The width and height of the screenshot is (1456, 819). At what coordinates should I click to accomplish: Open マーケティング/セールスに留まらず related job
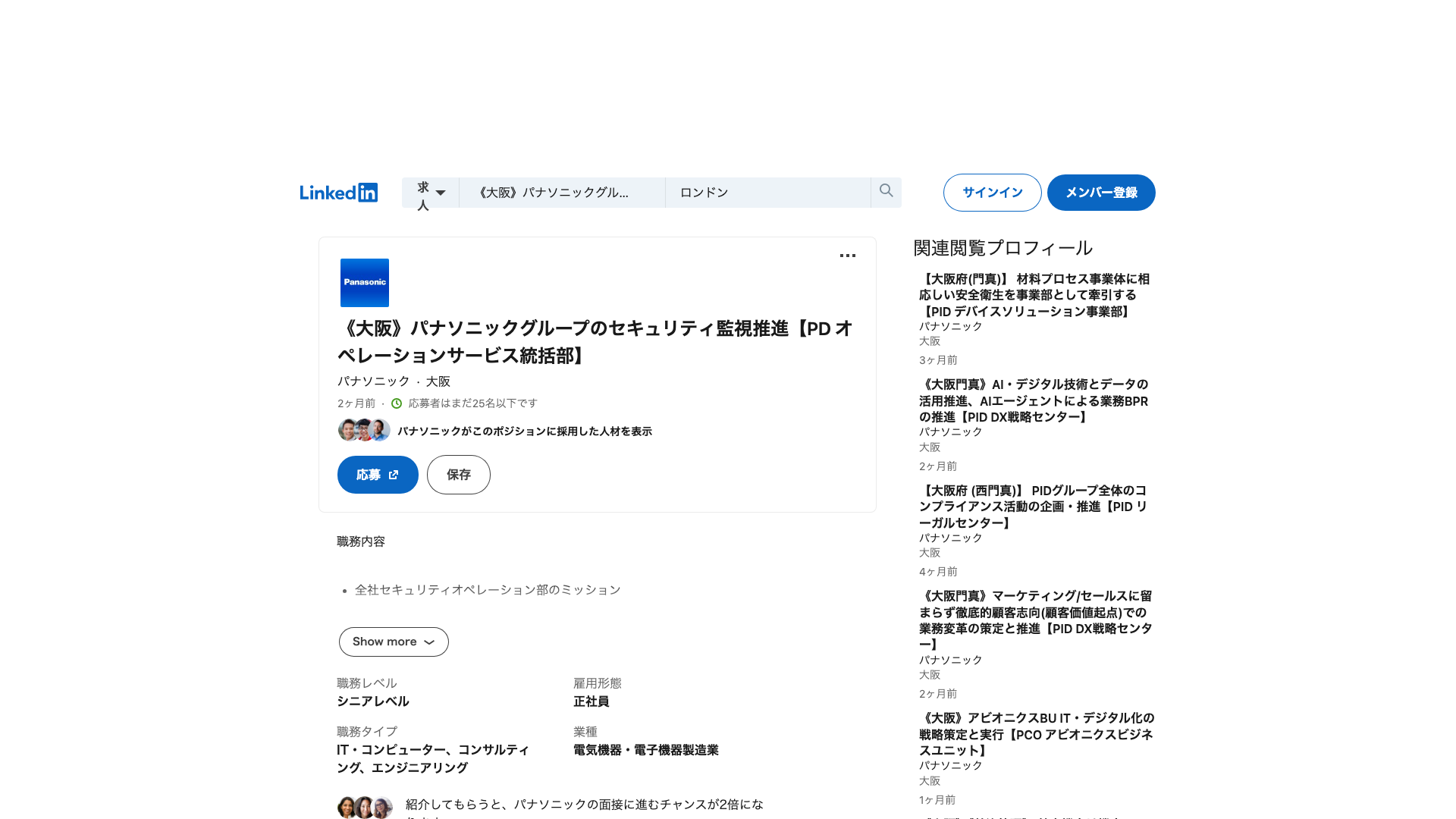coord(1036,620)
